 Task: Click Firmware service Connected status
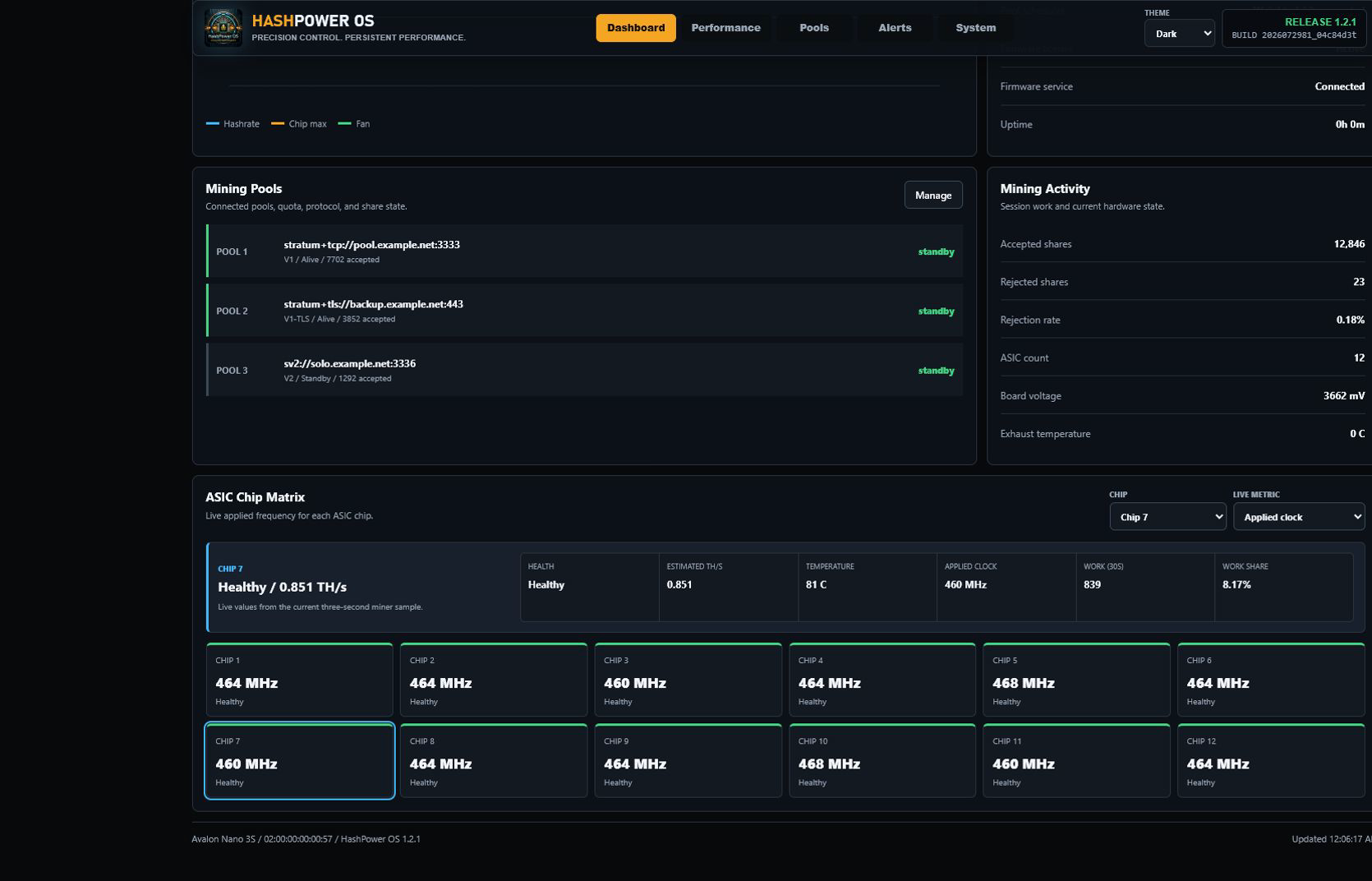click(1339, 86)
